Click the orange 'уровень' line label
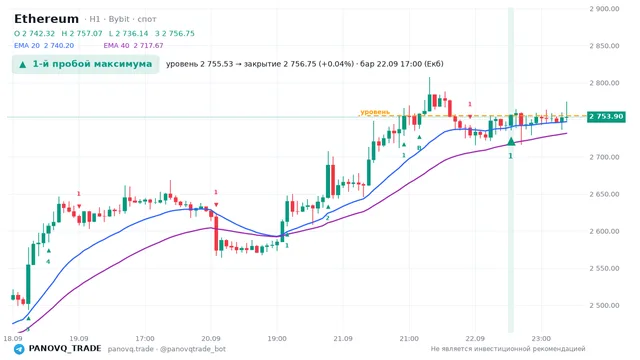 (375, 112)
